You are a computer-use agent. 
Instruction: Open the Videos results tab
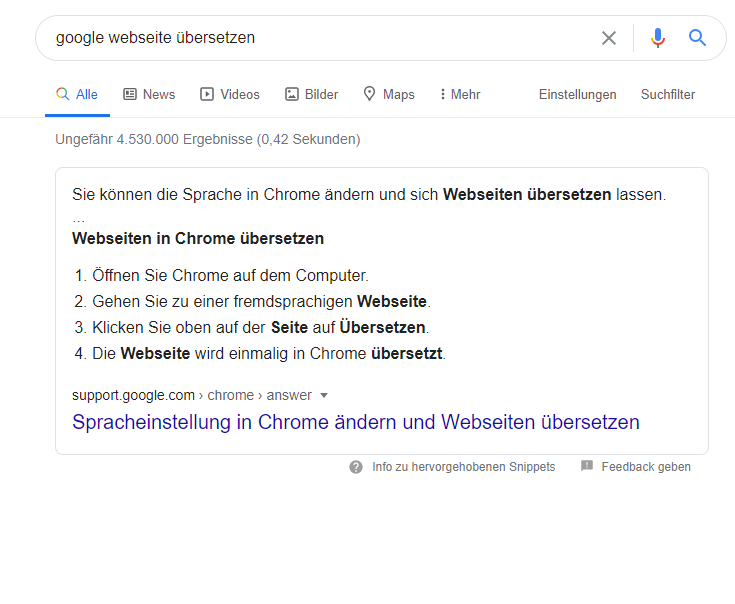(x=230, y=94)
